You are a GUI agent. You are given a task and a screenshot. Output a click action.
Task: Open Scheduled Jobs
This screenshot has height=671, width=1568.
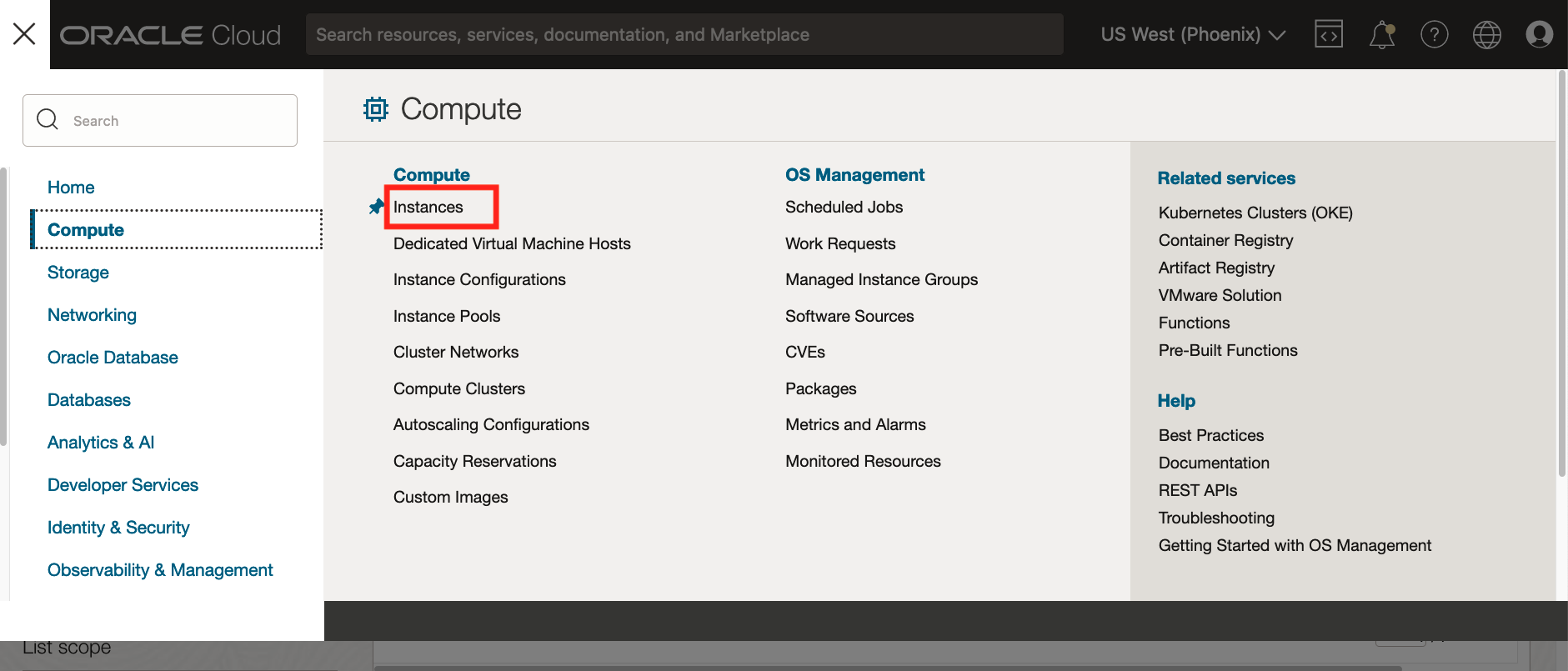pyautogui.click(x=844, y=207)
